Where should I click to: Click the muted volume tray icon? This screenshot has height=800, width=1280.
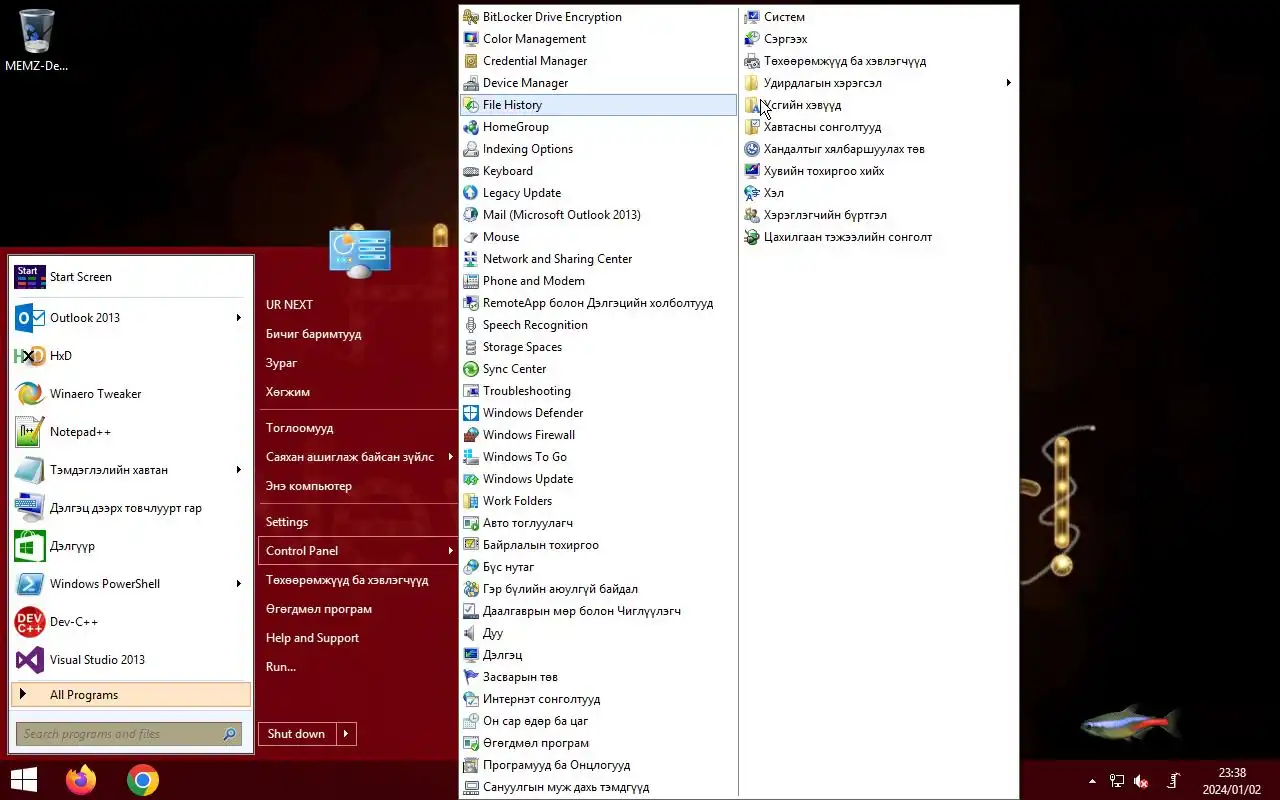tap(1141, 781)
